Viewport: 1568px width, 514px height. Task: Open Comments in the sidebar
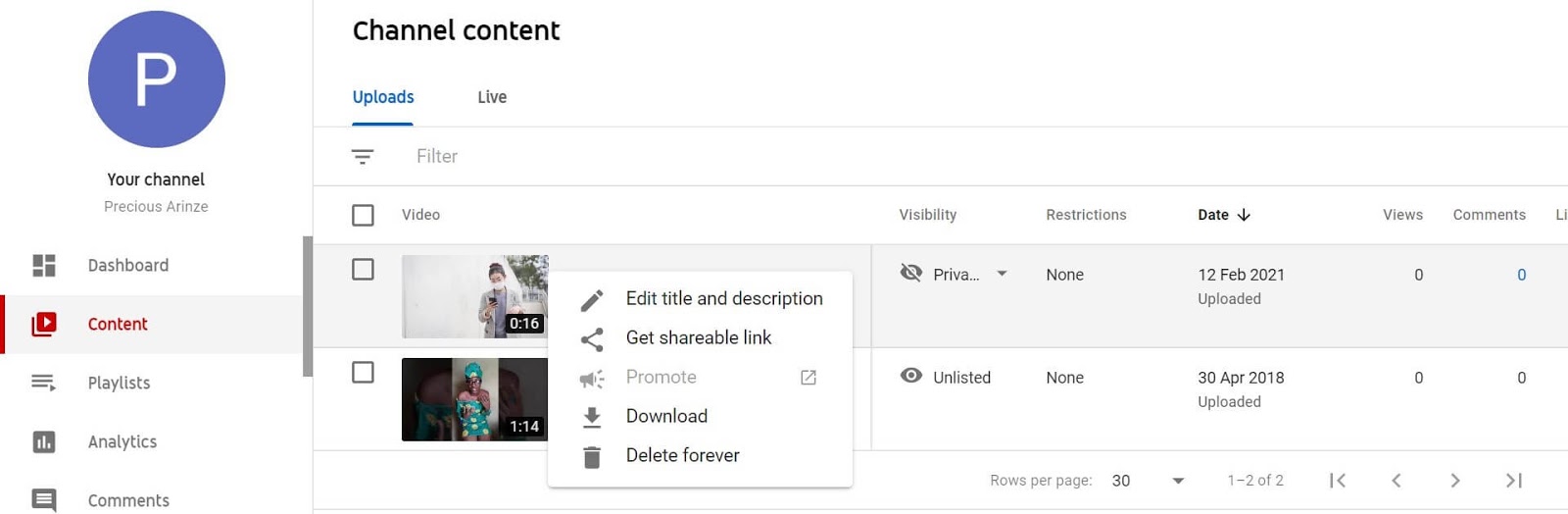[x=127, y=500]
